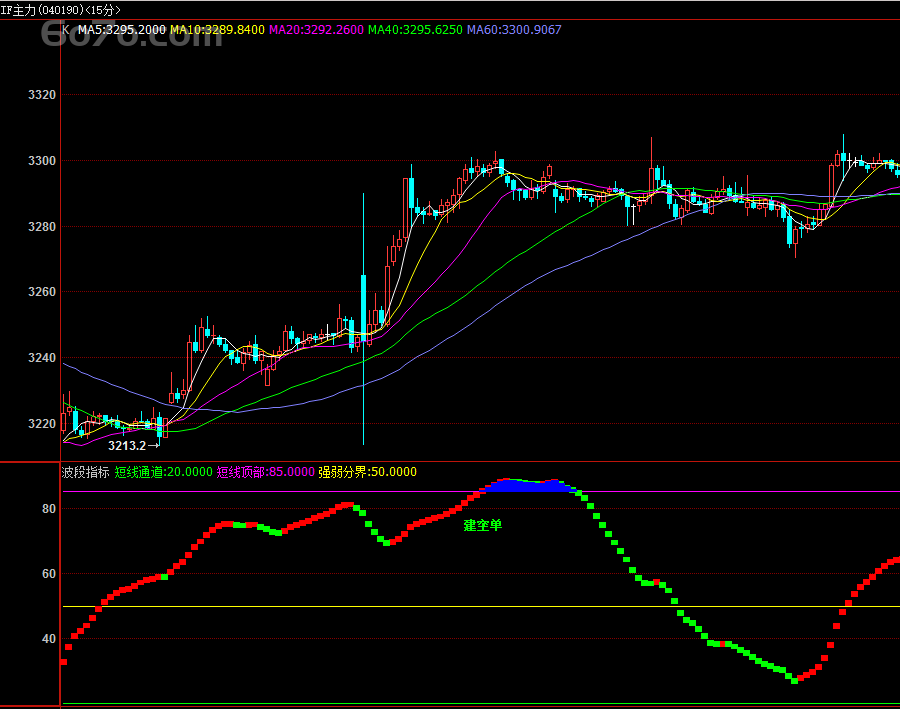The width and height of the screenshot is (900, 709).
Task: Click the 3280 price axis label
Action: [x=42, y=227]
